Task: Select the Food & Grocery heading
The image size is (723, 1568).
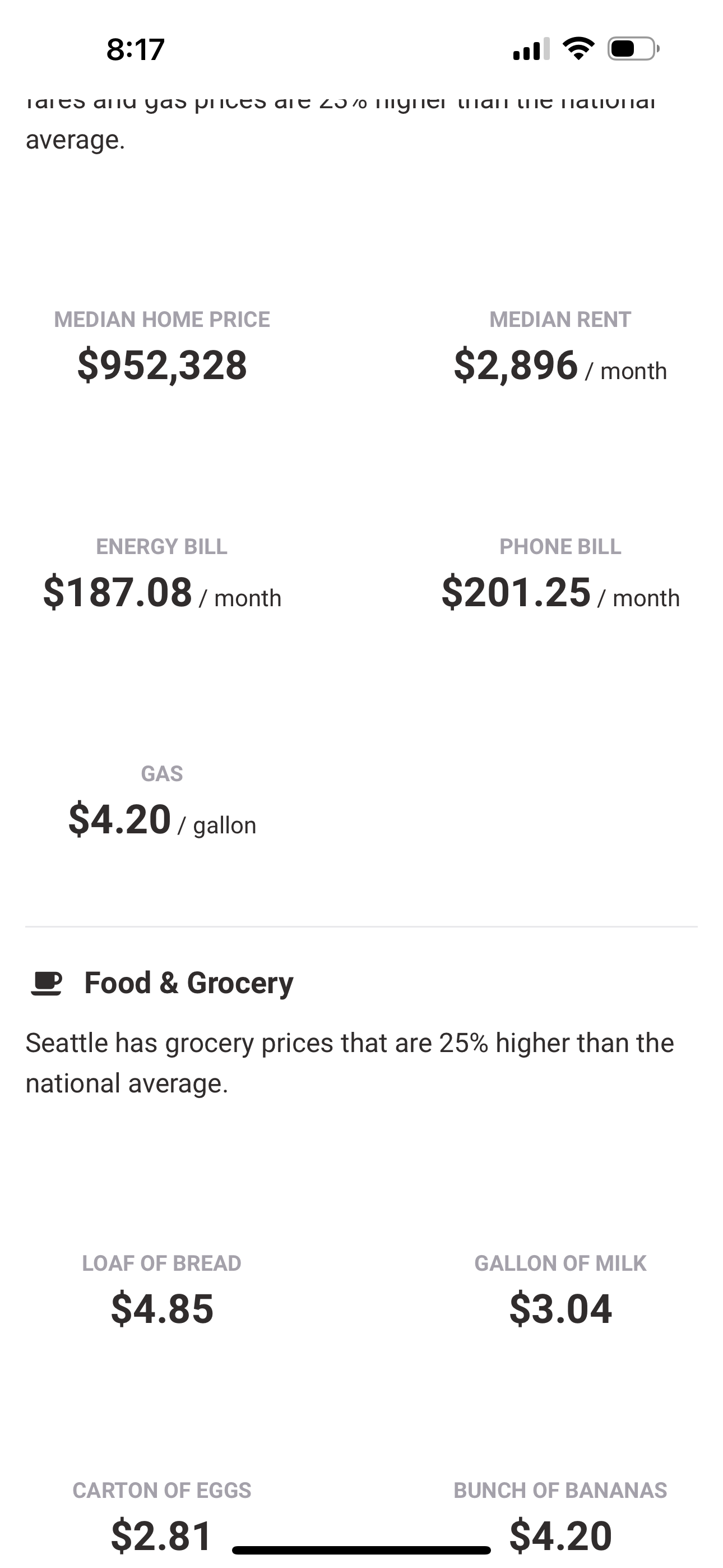Action: [189, 983]
